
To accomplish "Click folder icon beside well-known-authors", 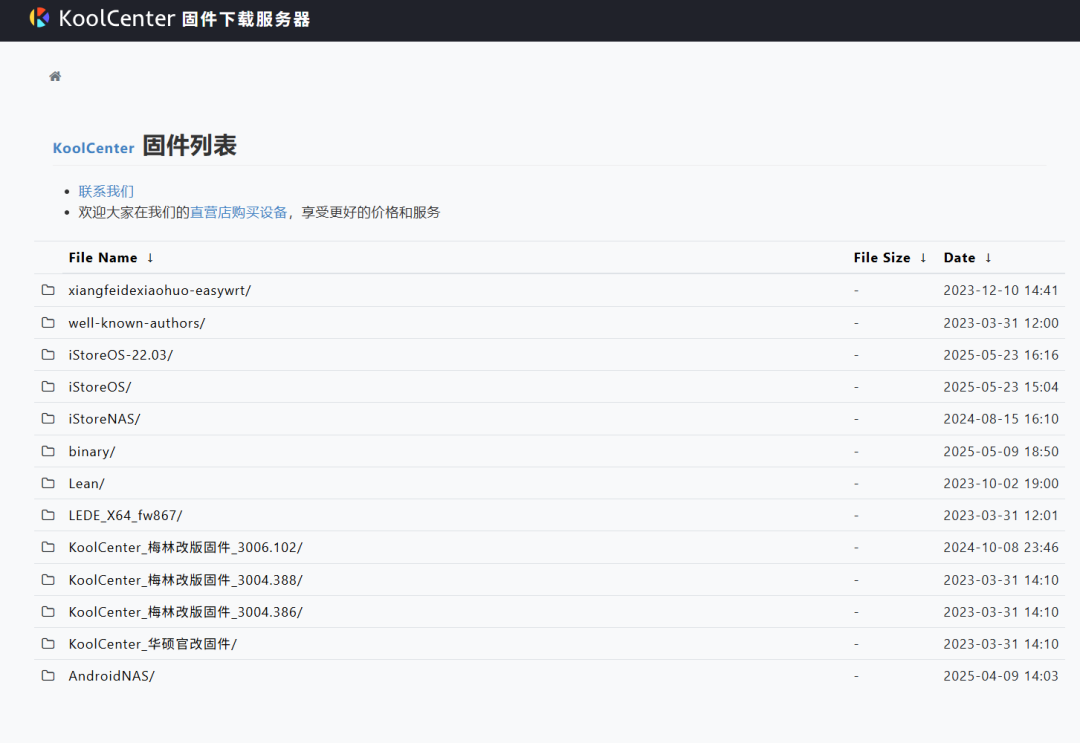I will click(x=48, y=322).
